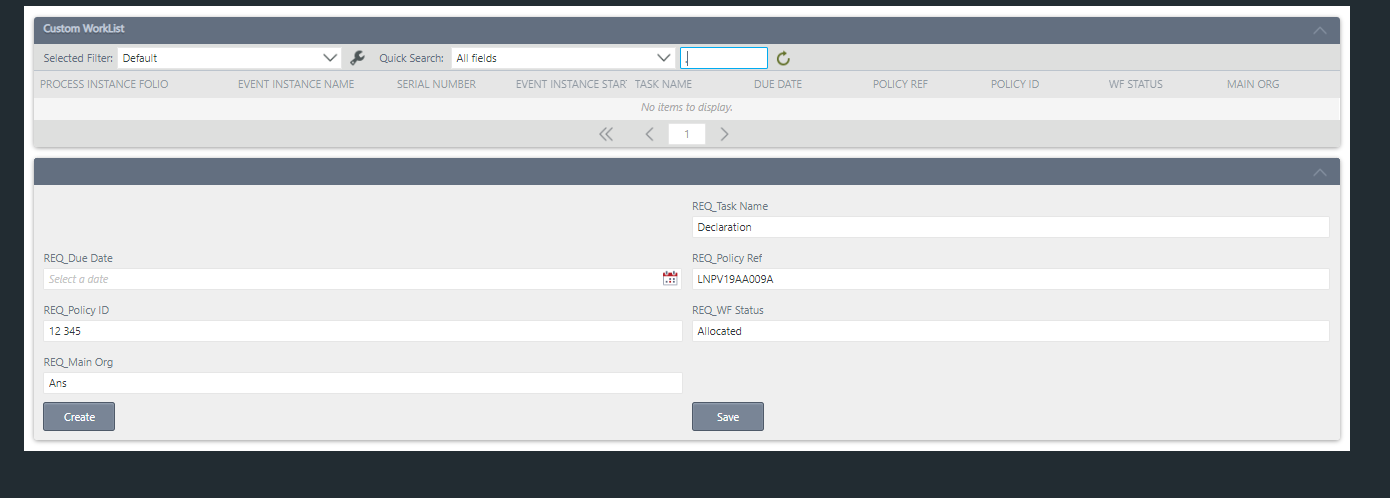Click the page number box

(687, 134)
